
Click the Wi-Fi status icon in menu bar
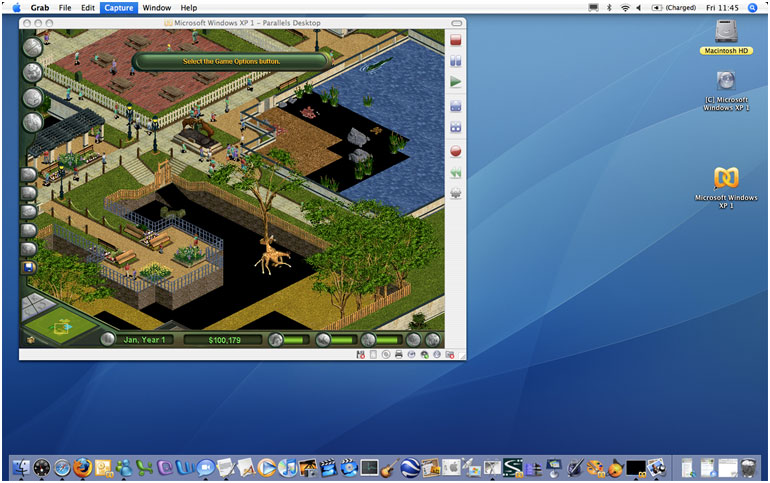625,7
